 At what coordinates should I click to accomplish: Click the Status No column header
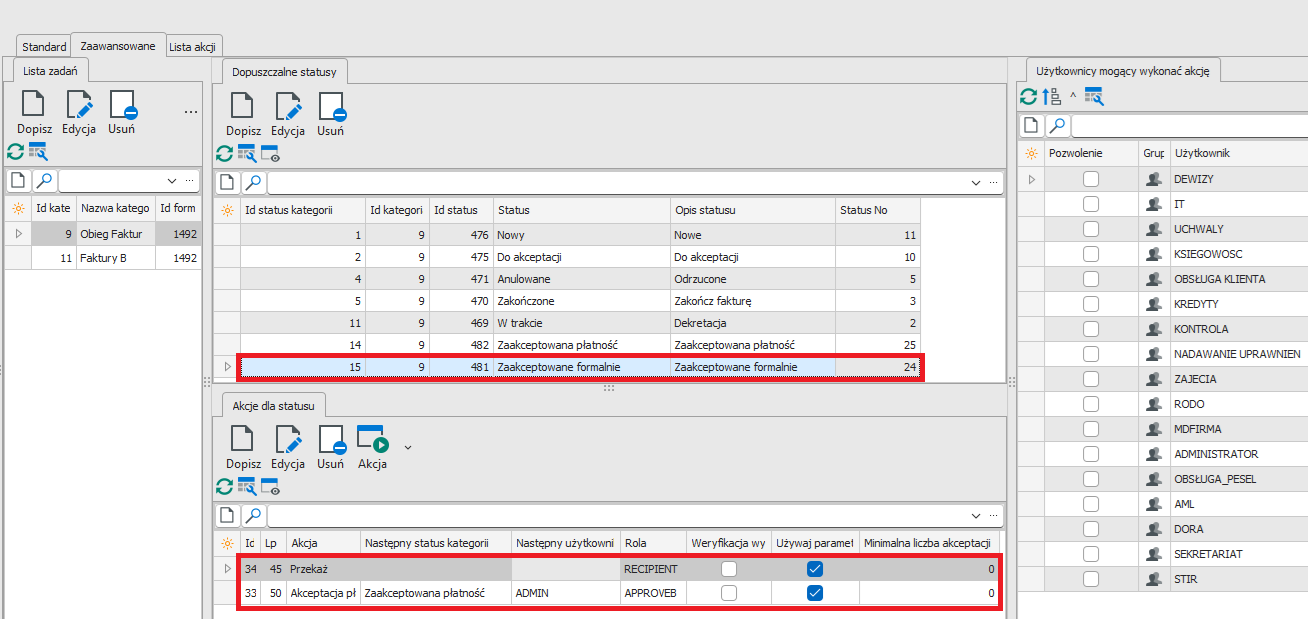pos(876,210)
